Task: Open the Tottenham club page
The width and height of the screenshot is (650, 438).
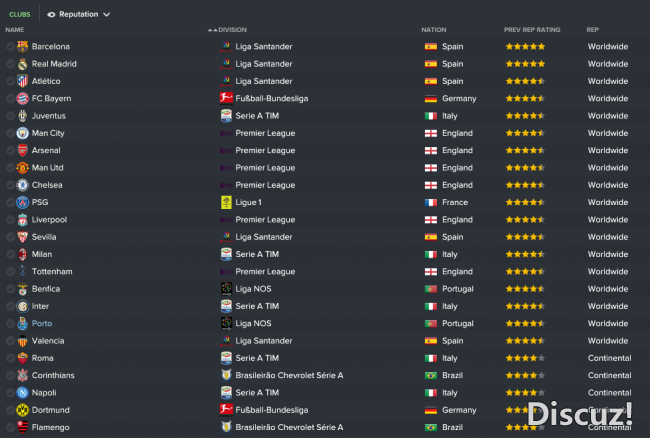Action: click(52, 271)
